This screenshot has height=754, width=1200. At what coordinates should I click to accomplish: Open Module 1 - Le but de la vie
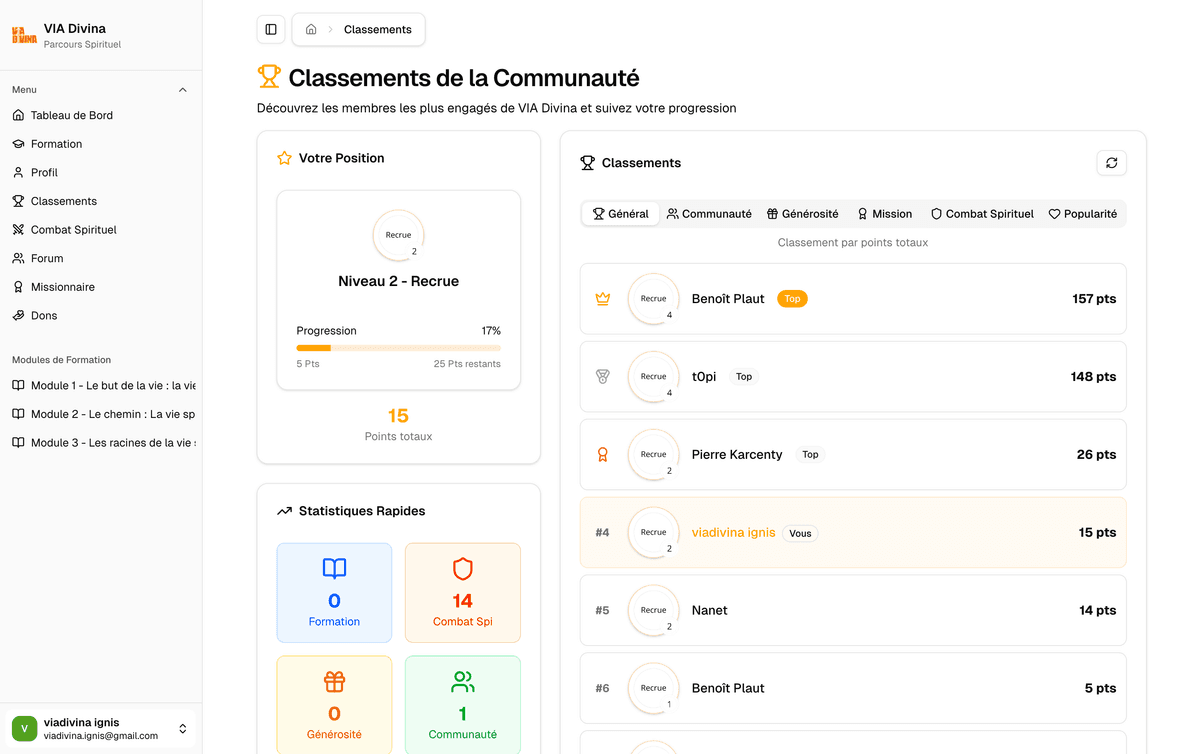pyautogui.click(x=100, y=385)
